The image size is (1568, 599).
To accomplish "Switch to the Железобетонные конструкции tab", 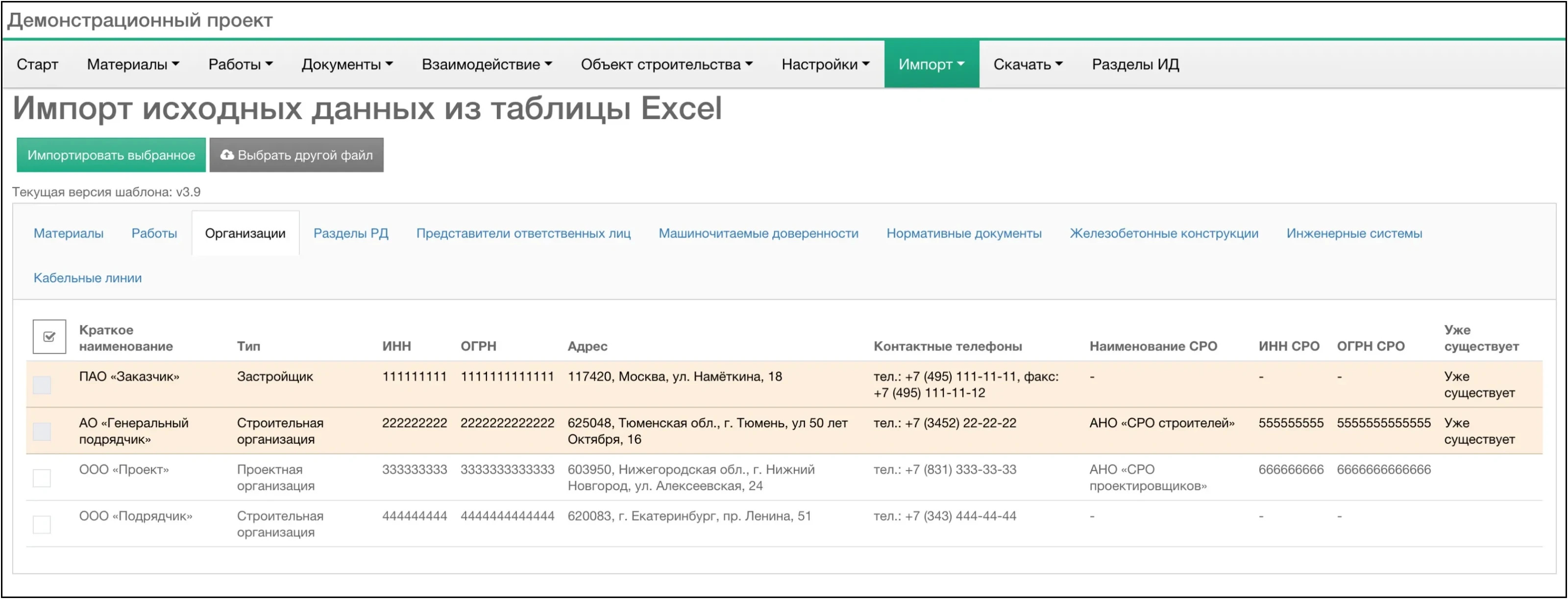I will click(x=1164, y=232).
